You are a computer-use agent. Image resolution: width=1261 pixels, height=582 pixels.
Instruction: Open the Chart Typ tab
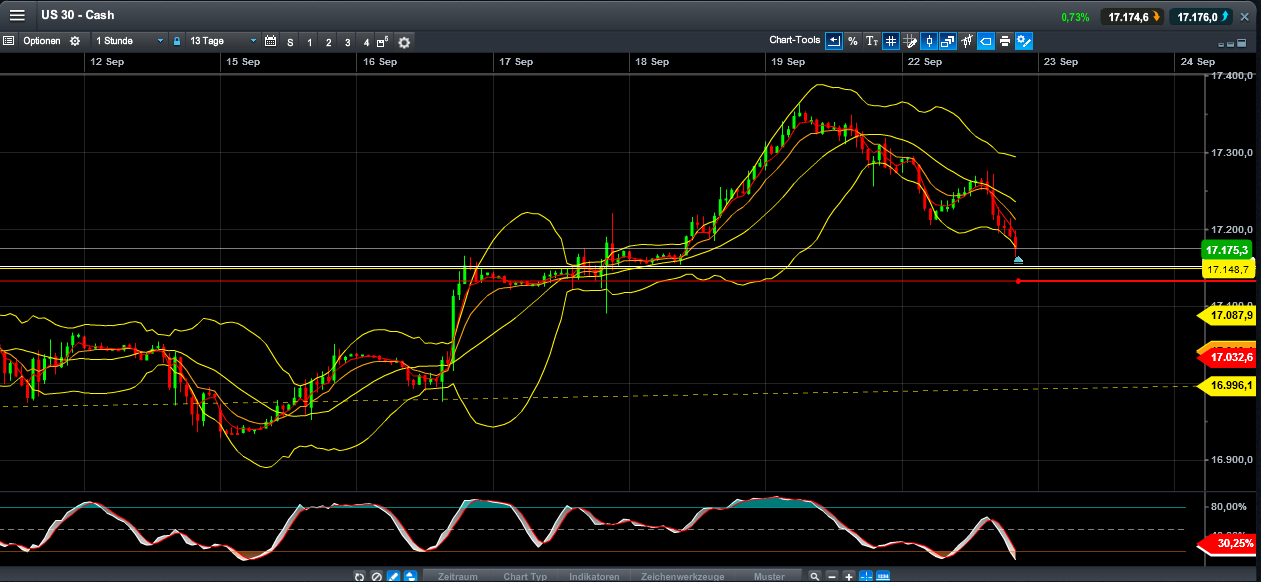(x=525, y=576)
